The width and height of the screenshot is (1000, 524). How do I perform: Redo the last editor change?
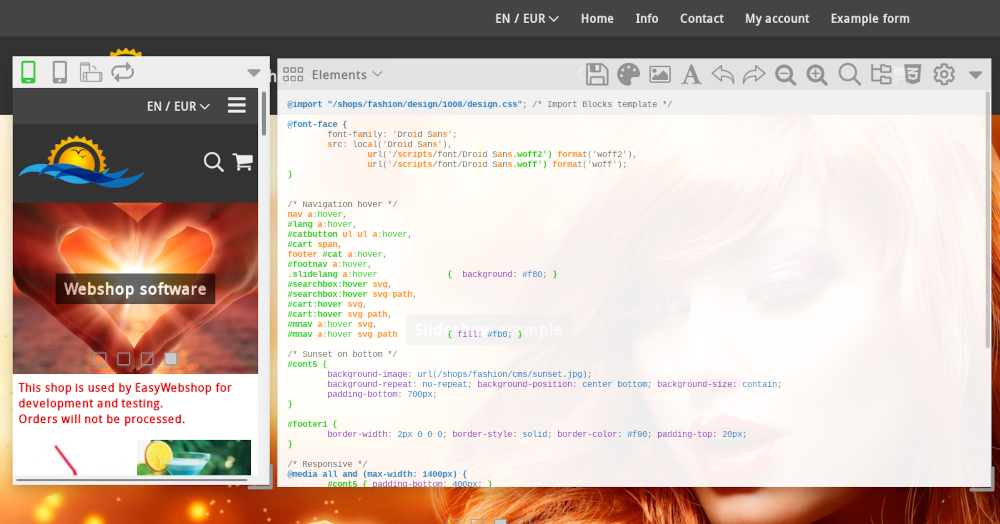coord(754,75)
